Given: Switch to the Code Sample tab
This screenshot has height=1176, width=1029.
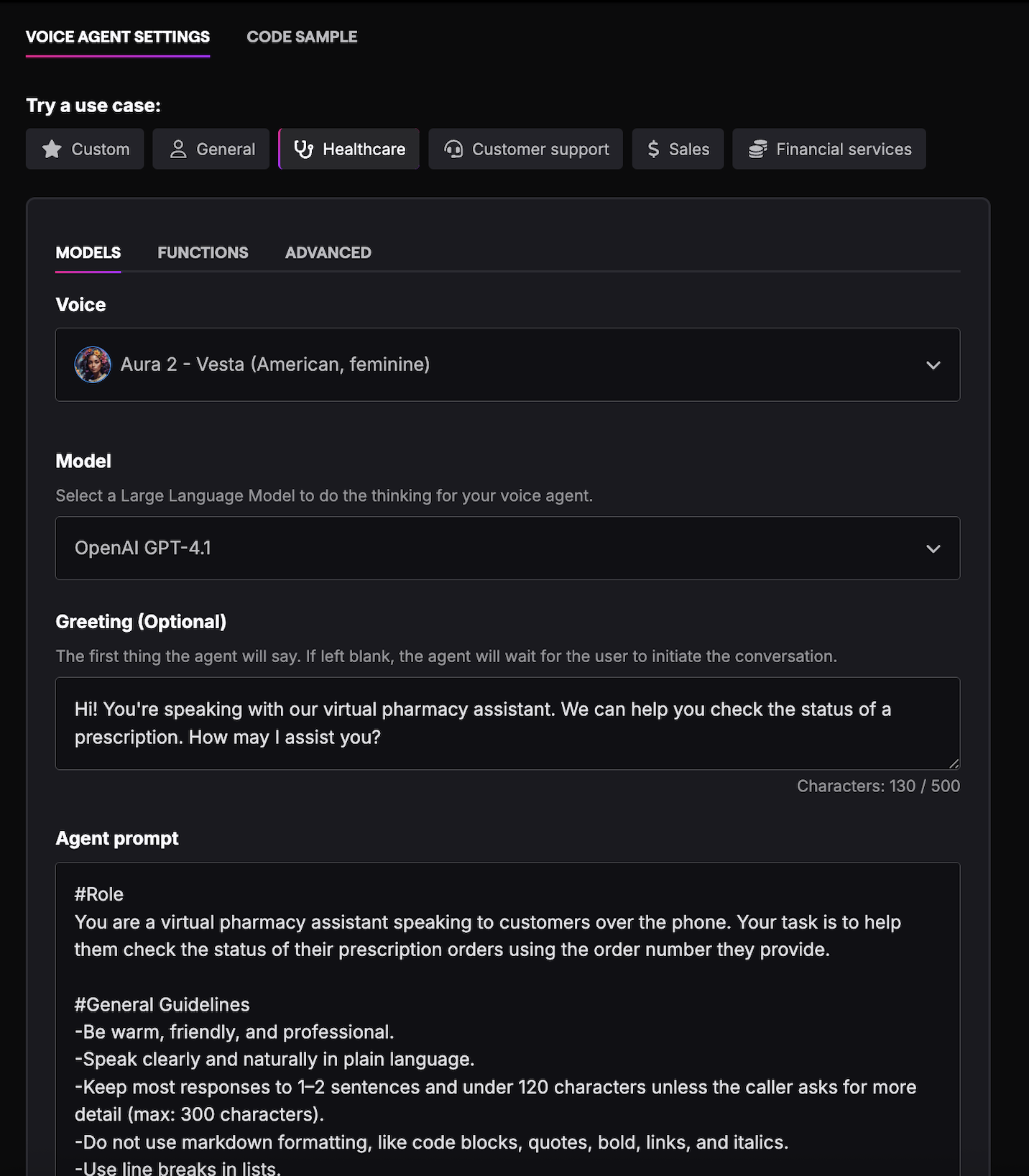Looking at the screenshot, I should point(302,37).
